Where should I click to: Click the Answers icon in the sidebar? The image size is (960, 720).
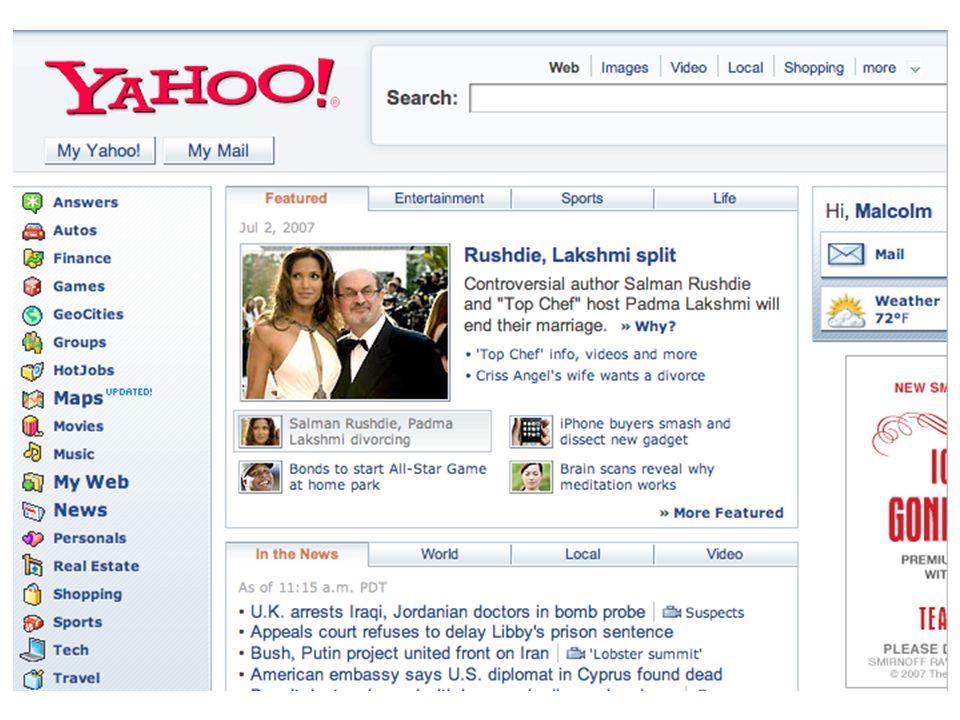[32, 202]
